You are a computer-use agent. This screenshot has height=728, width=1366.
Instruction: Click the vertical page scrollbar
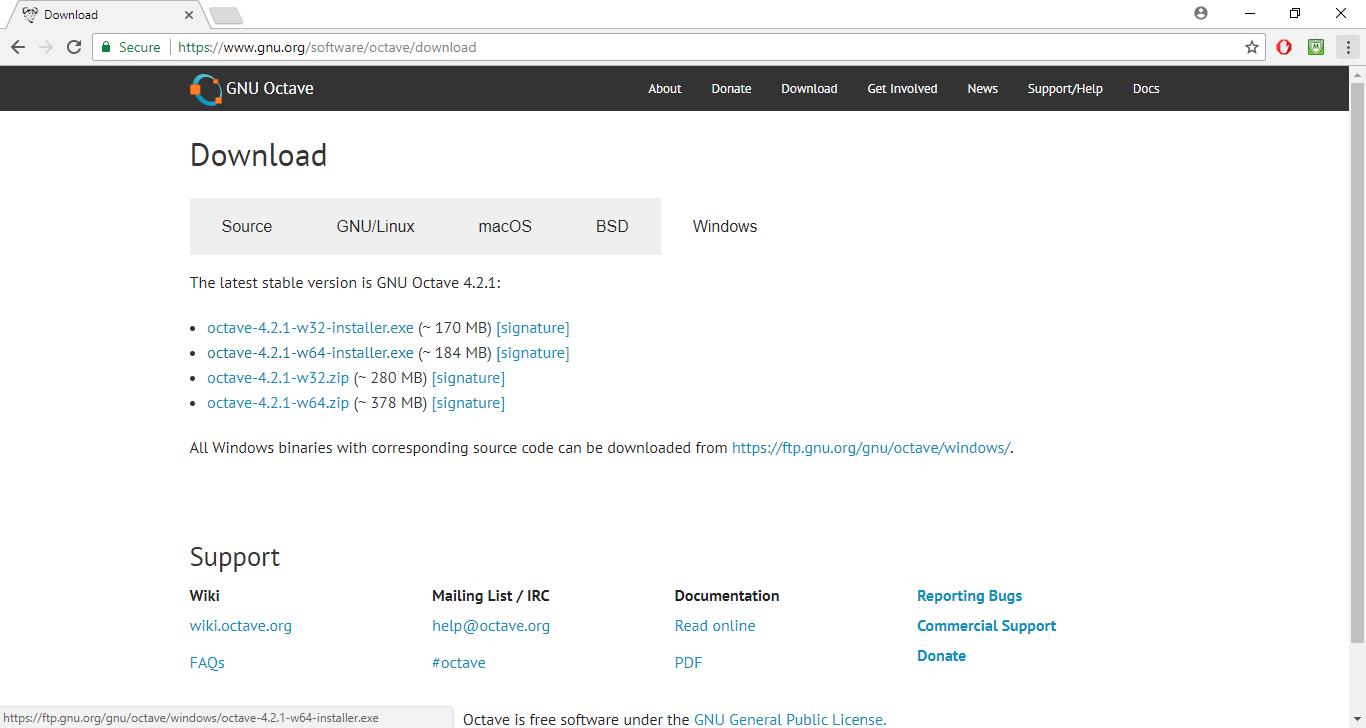[1357, 360]
